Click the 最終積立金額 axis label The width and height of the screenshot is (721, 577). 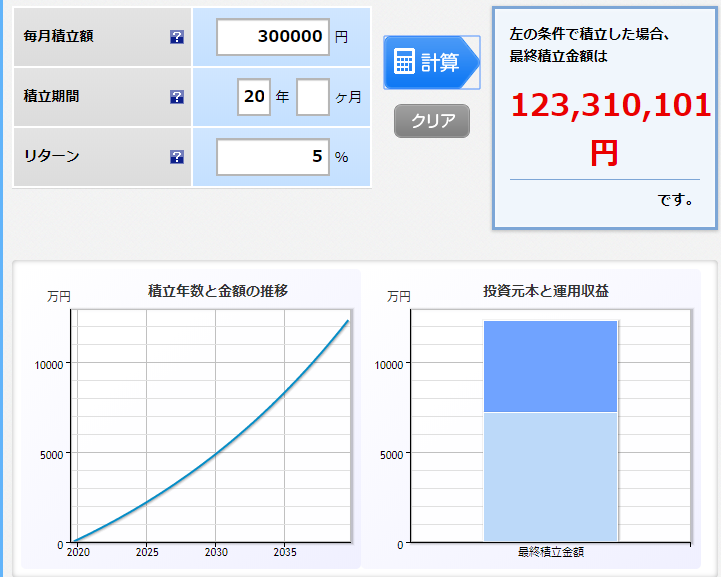[x=550, y=552]
